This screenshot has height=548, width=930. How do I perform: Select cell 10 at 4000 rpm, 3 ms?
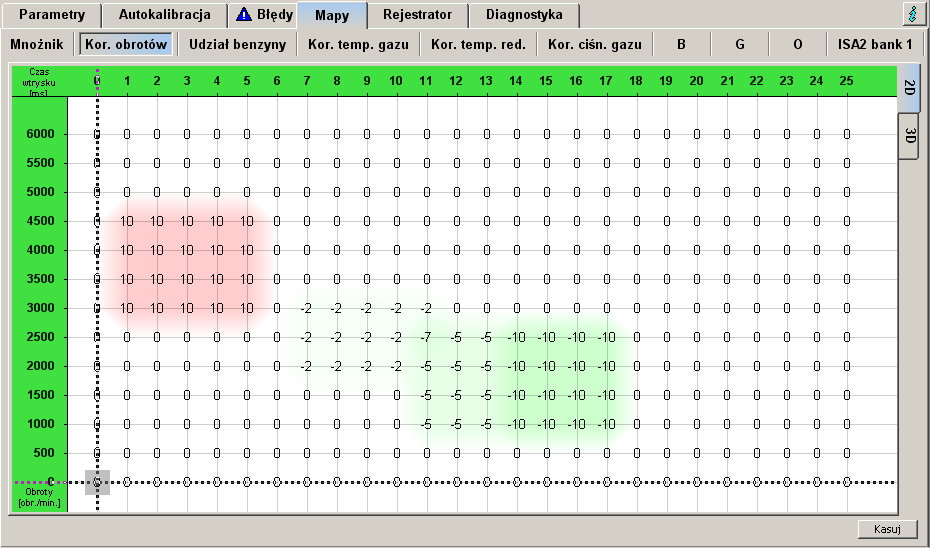click(187, 250)
